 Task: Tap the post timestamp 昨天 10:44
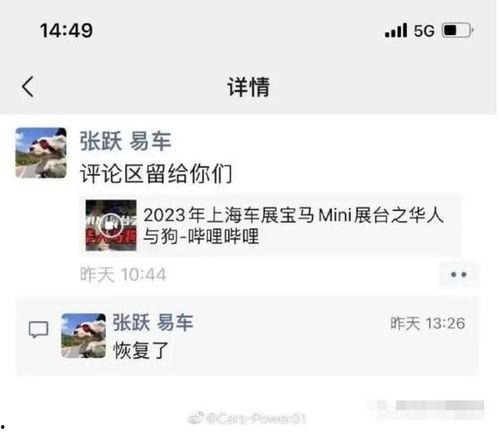[x=123, y=275]
